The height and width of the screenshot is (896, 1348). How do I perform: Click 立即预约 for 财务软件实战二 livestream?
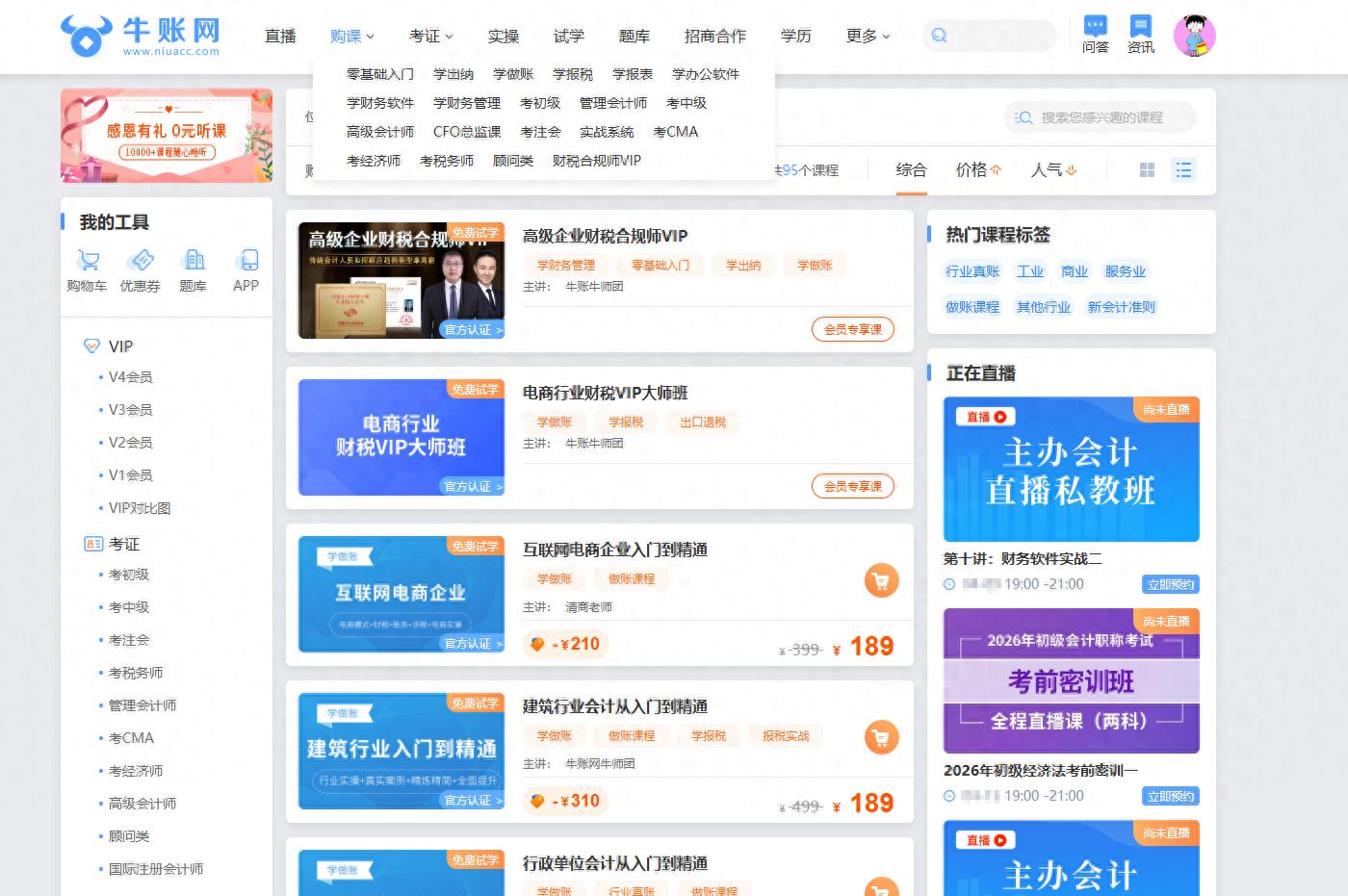click(1170, 583)
